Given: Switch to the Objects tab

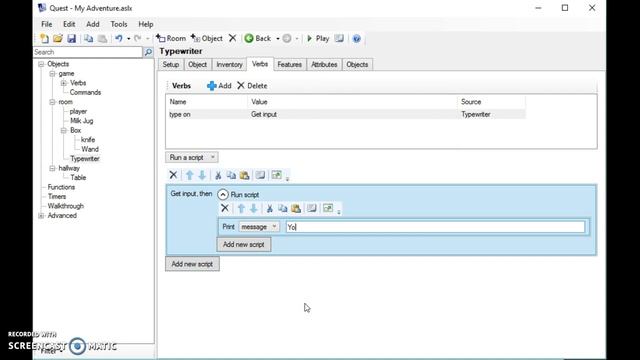Looking at the screenshot, I should 357,64.
